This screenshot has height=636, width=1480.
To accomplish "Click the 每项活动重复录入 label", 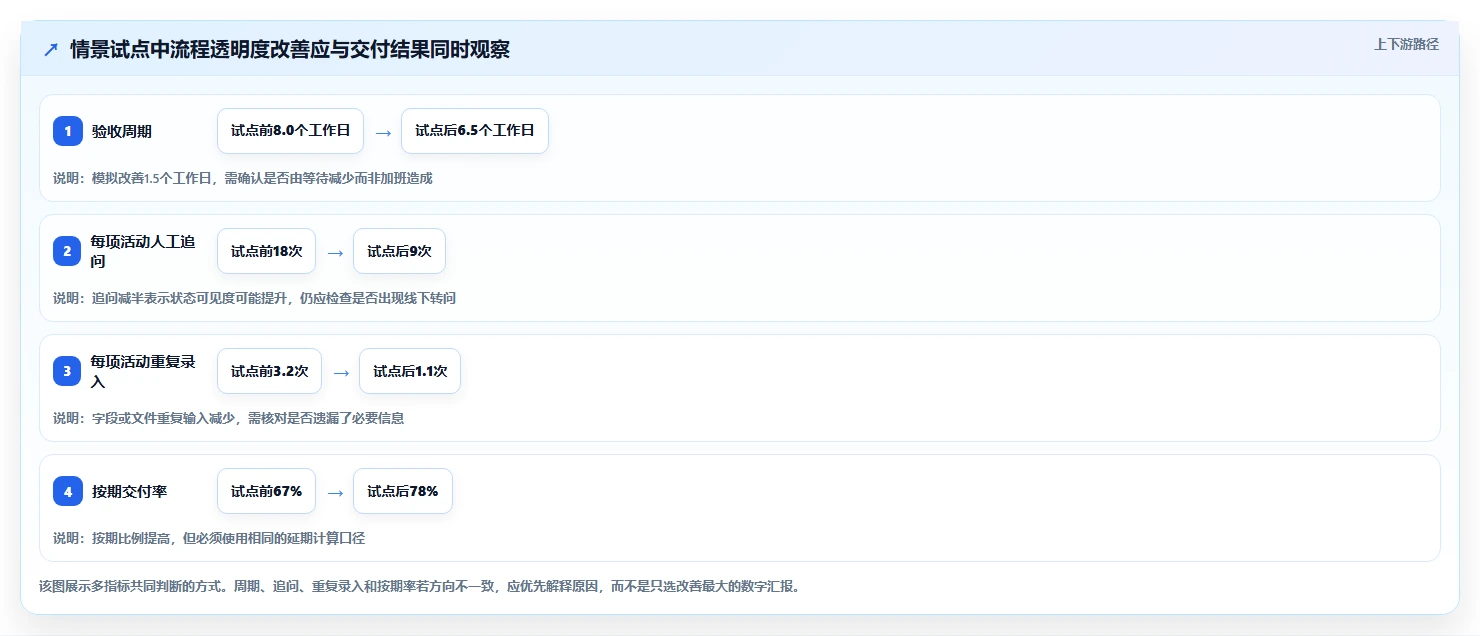I will pos(143,371).
